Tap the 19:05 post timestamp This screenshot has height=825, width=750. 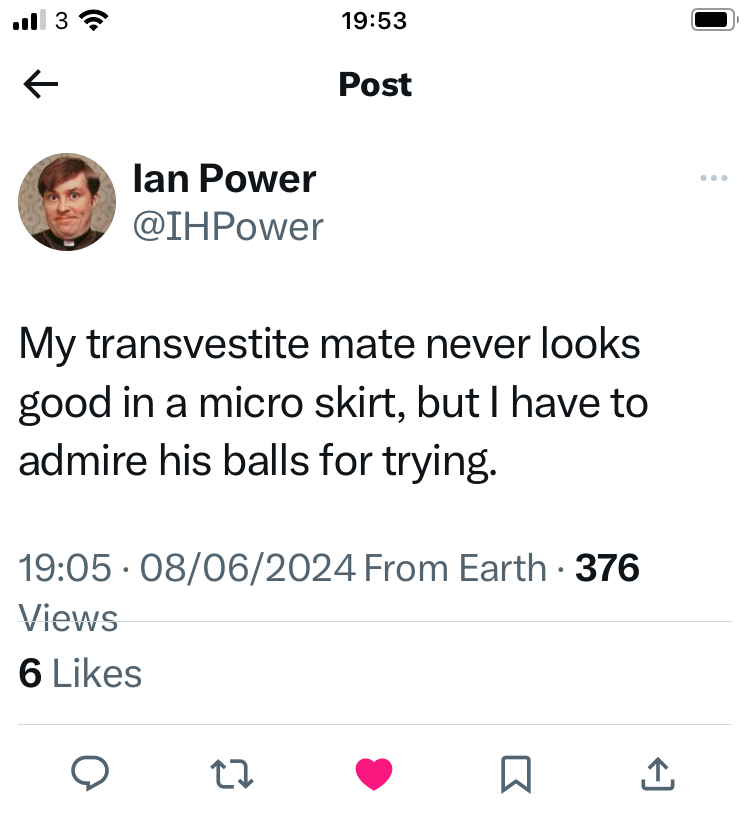(65, 569)
